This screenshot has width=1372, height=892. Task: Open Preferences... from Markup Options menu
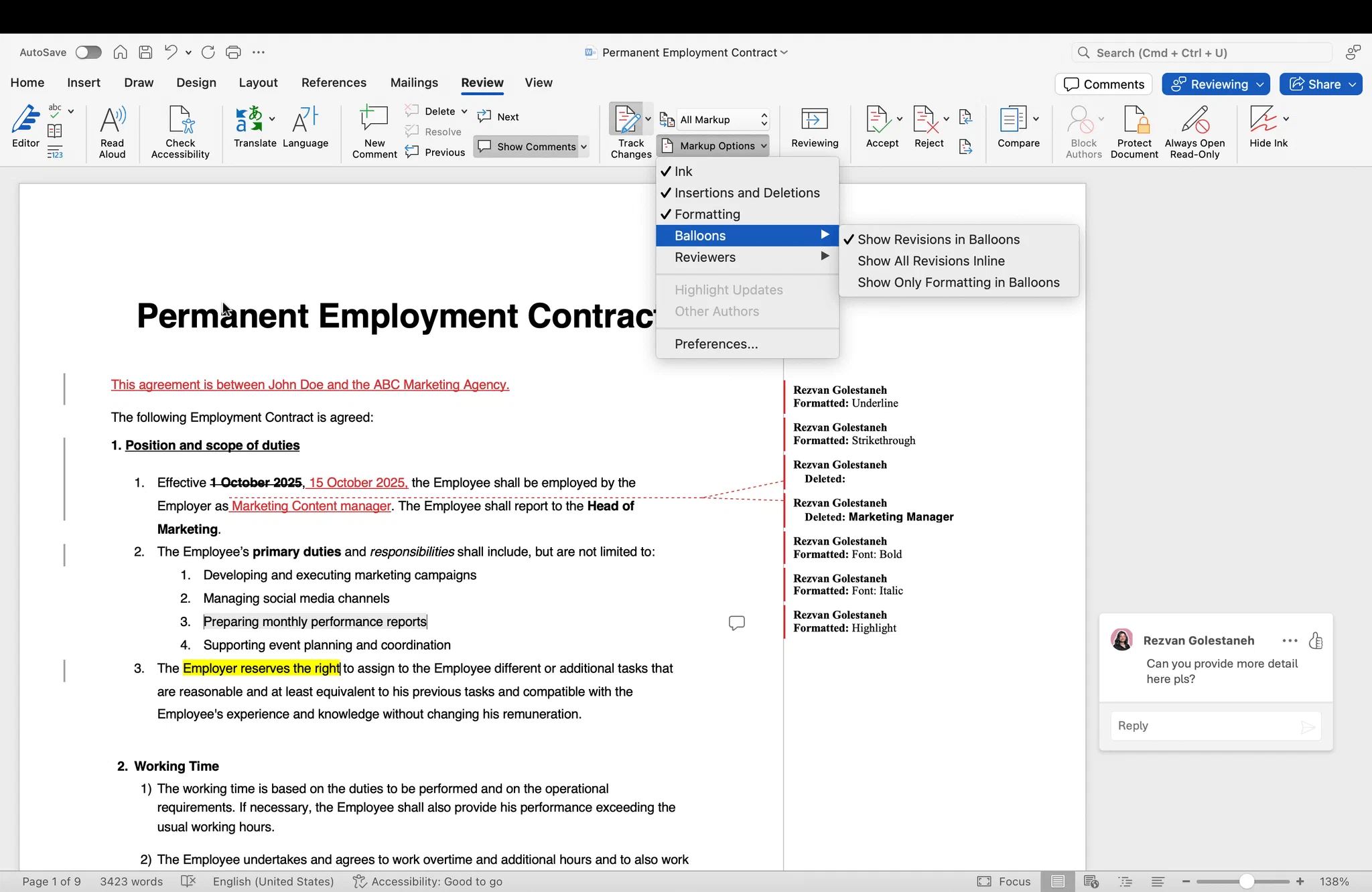747,344
